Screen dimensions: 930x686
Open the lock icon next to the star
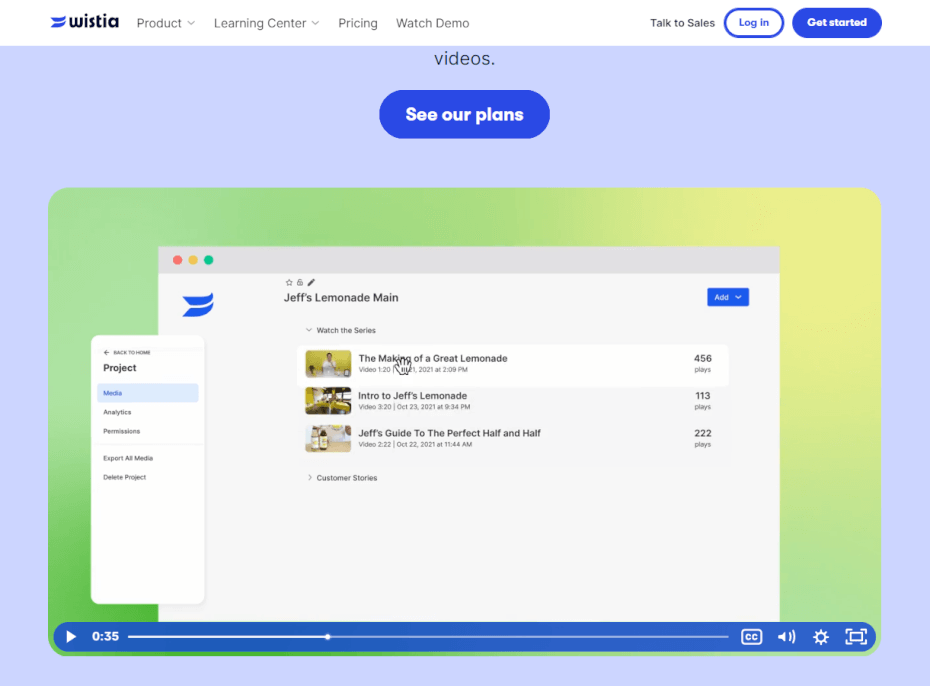300,283
